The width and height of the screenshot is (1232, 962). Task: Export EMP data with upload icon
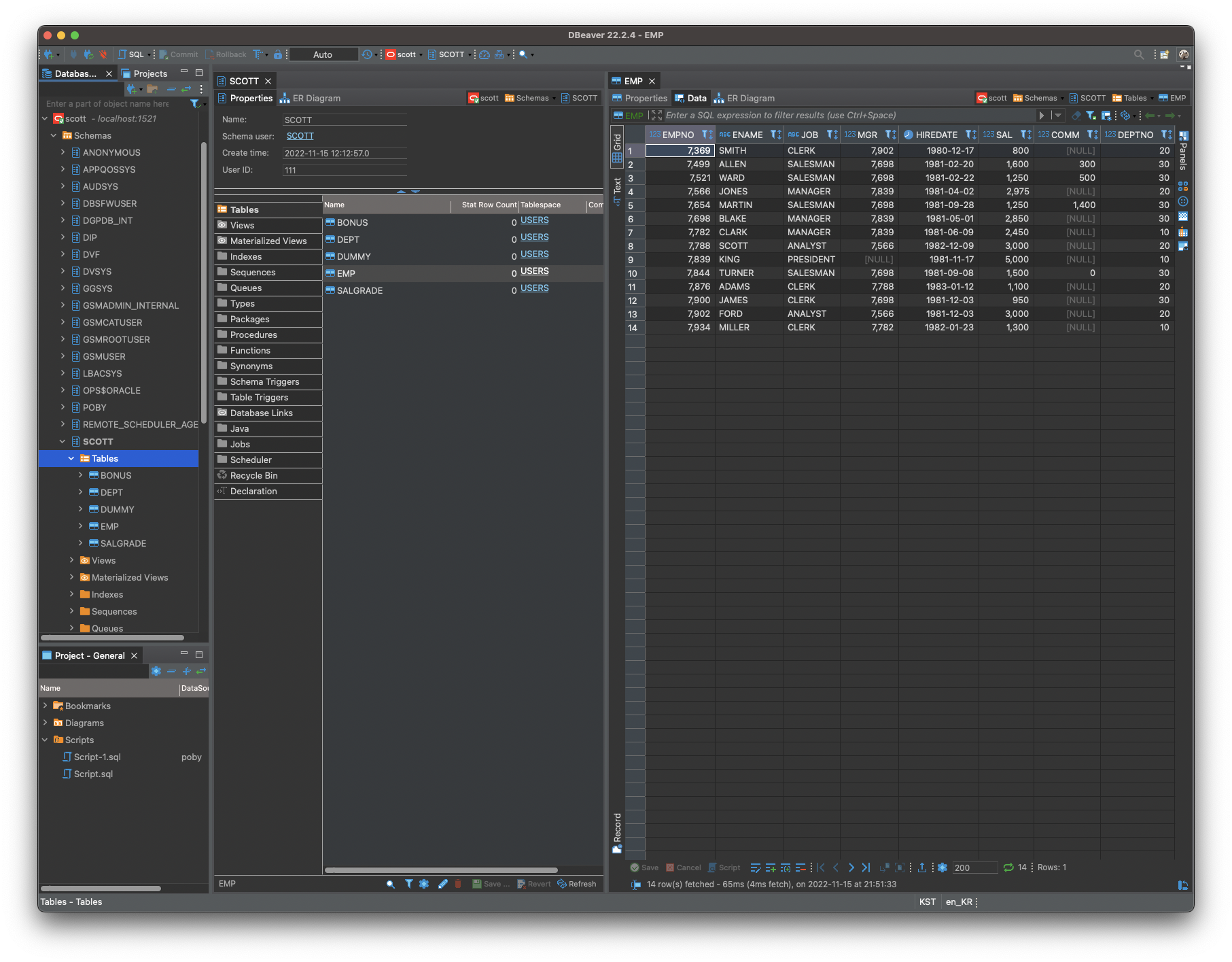coord(922,867)
